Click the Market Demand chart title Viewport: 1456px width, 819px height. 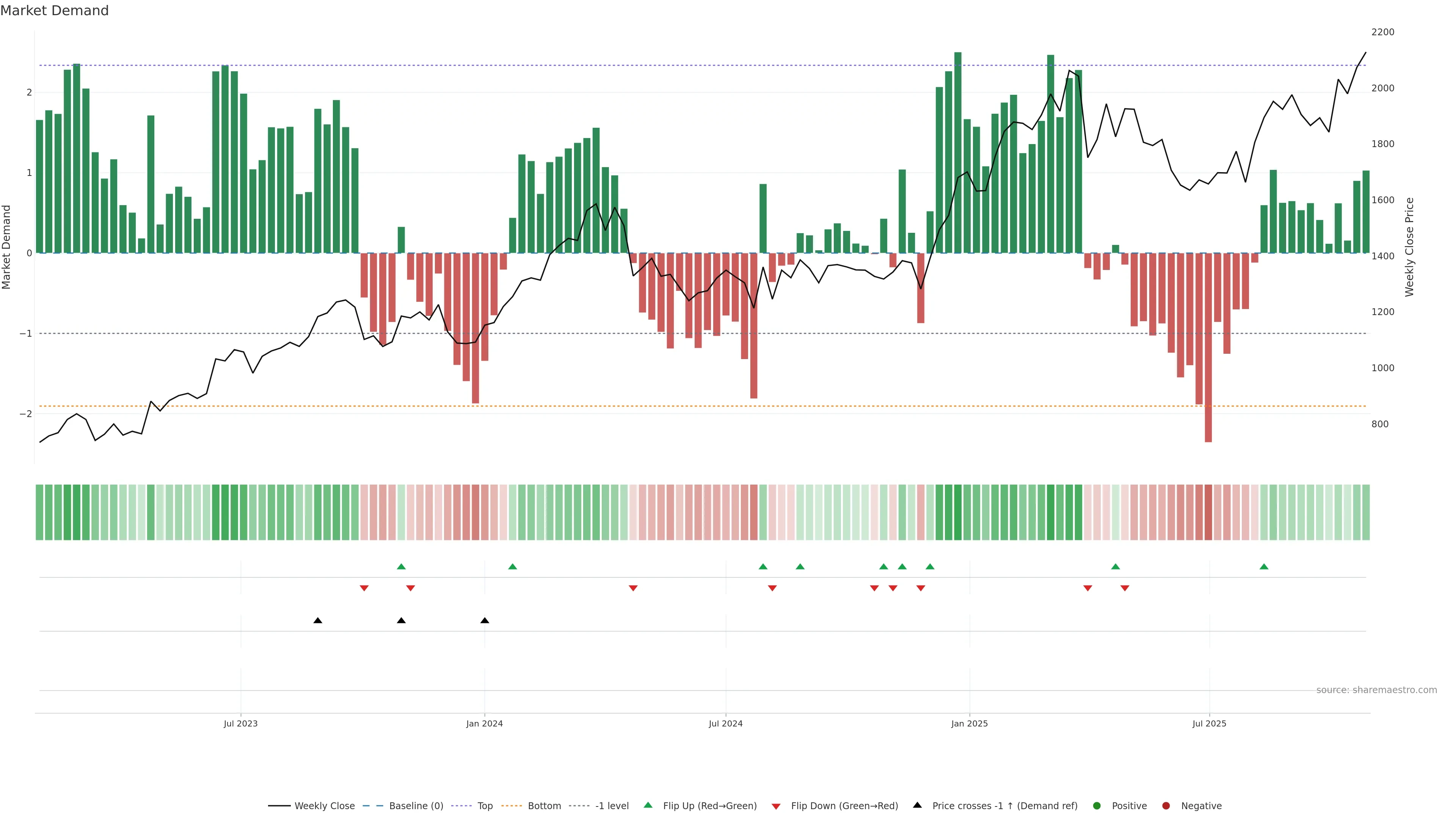[54, 11]
